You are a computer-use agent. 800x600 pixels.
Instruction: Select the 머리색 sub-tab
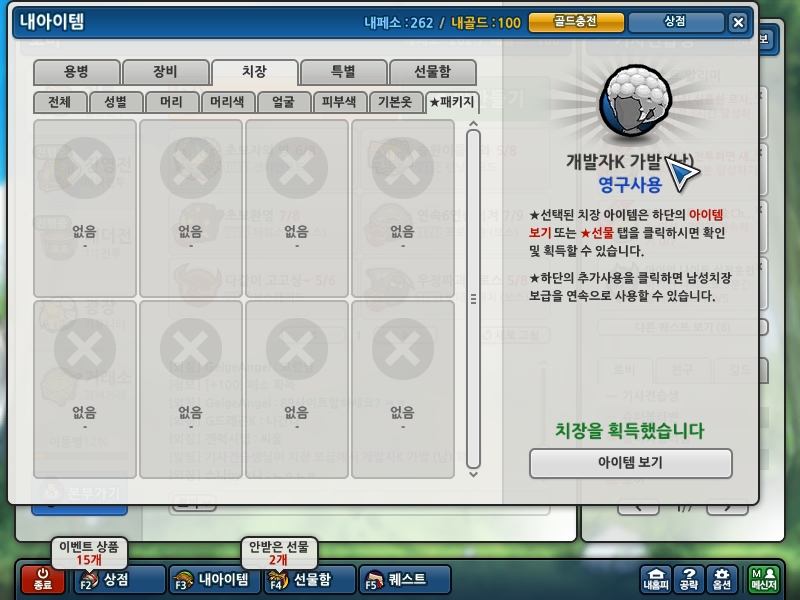tap(228, 102)
